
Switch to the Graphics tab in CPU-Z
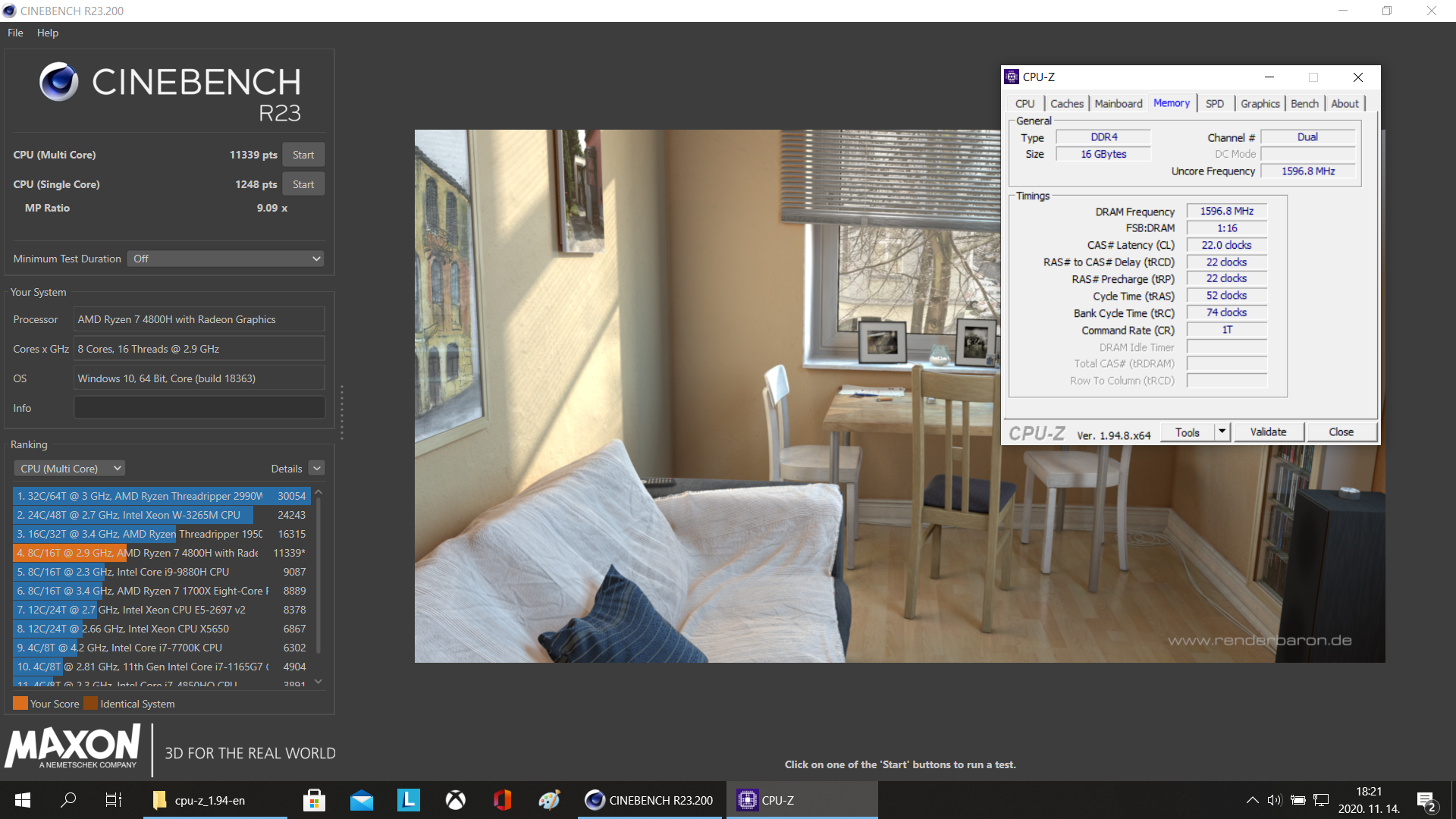1260,104
